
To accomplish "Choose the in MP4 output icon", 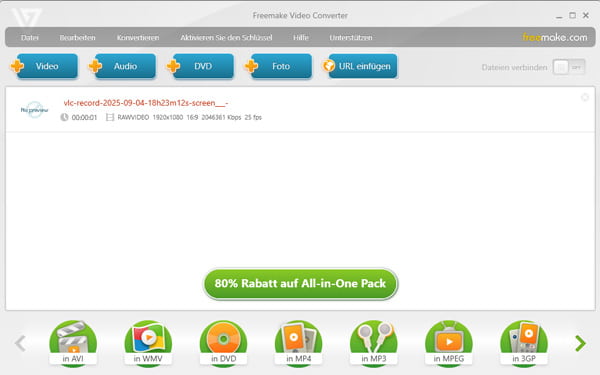I will (x=298, y=343).
